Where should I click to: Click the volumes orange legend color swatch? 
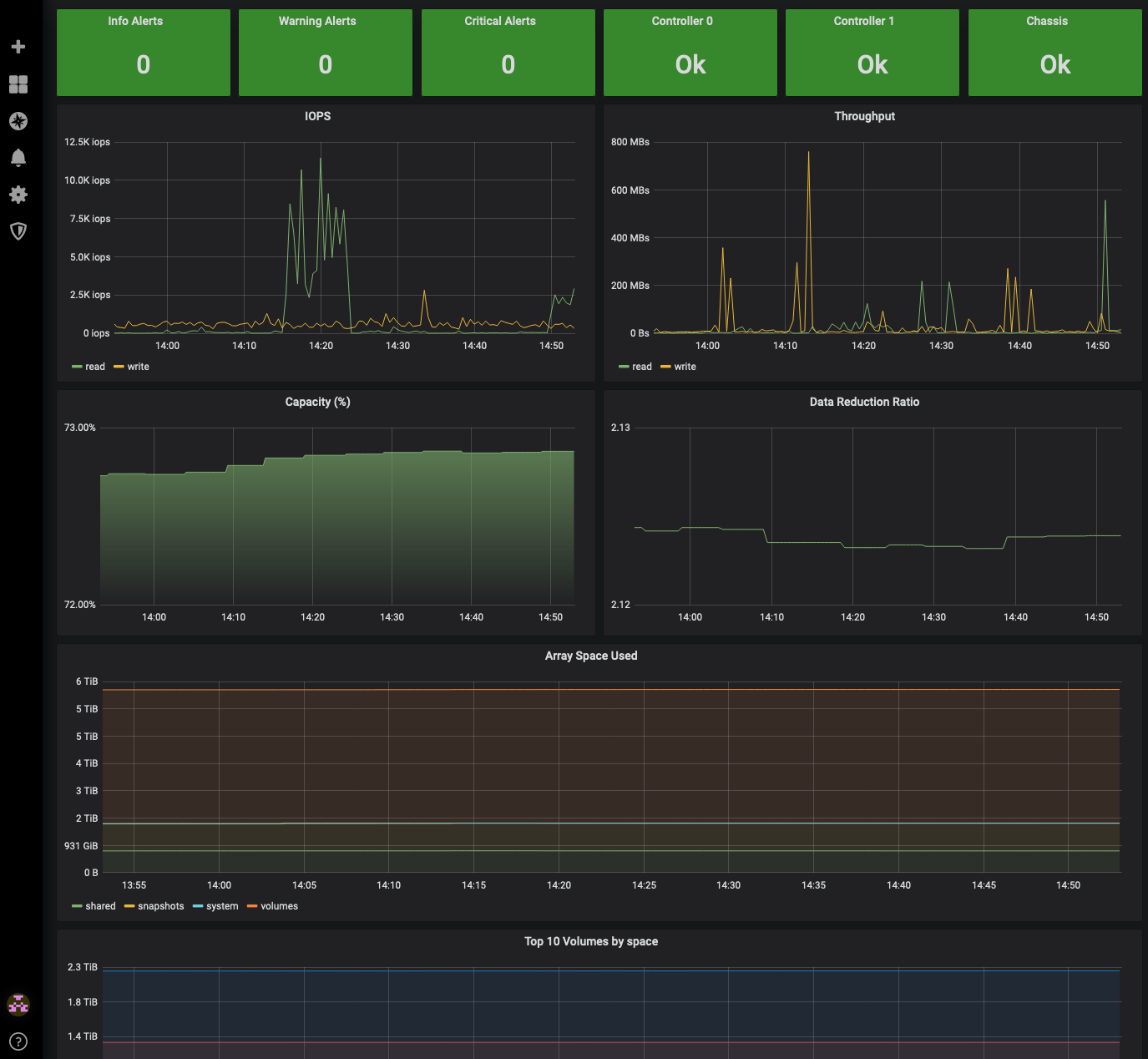[252, 906]
